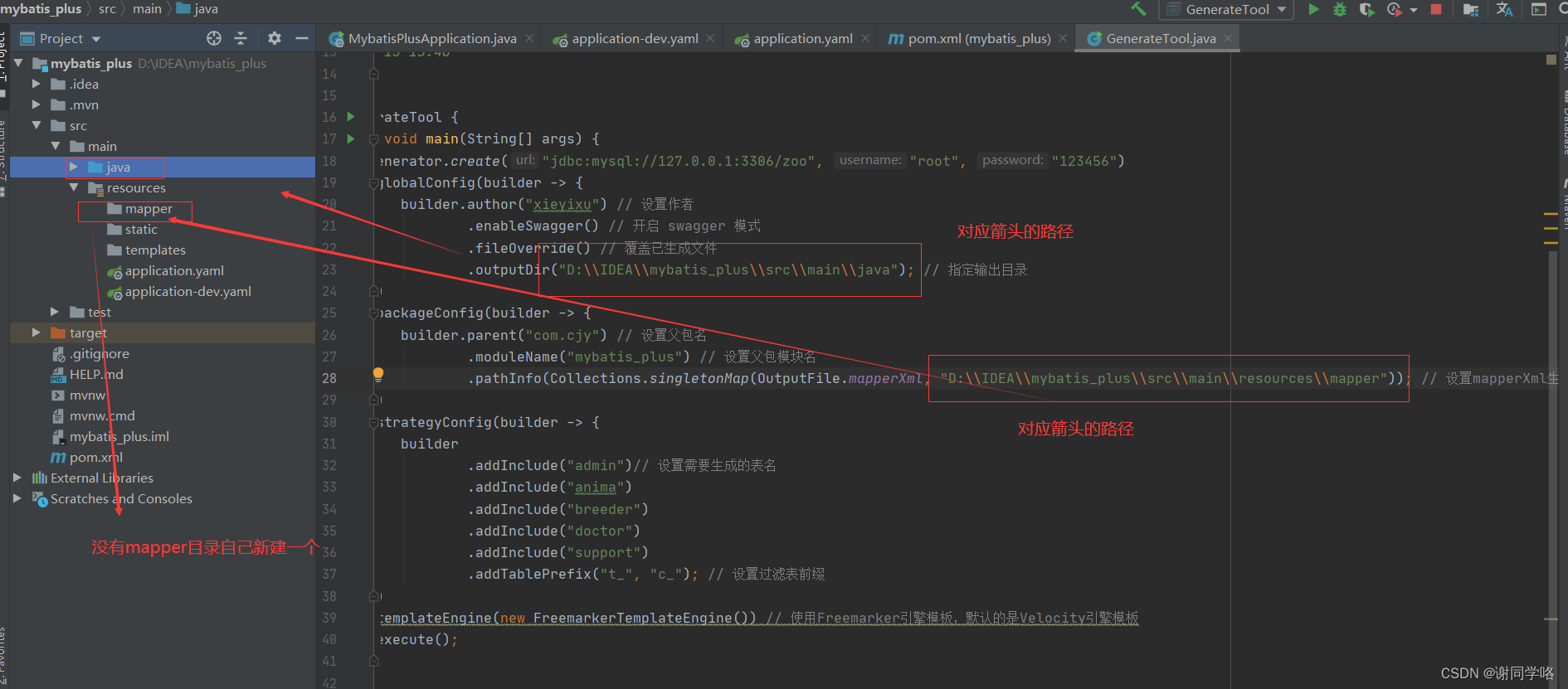Click src in the breadcrumb path
The height and width of the screenshot is (689, 1568).
click(x=107, y=9)
